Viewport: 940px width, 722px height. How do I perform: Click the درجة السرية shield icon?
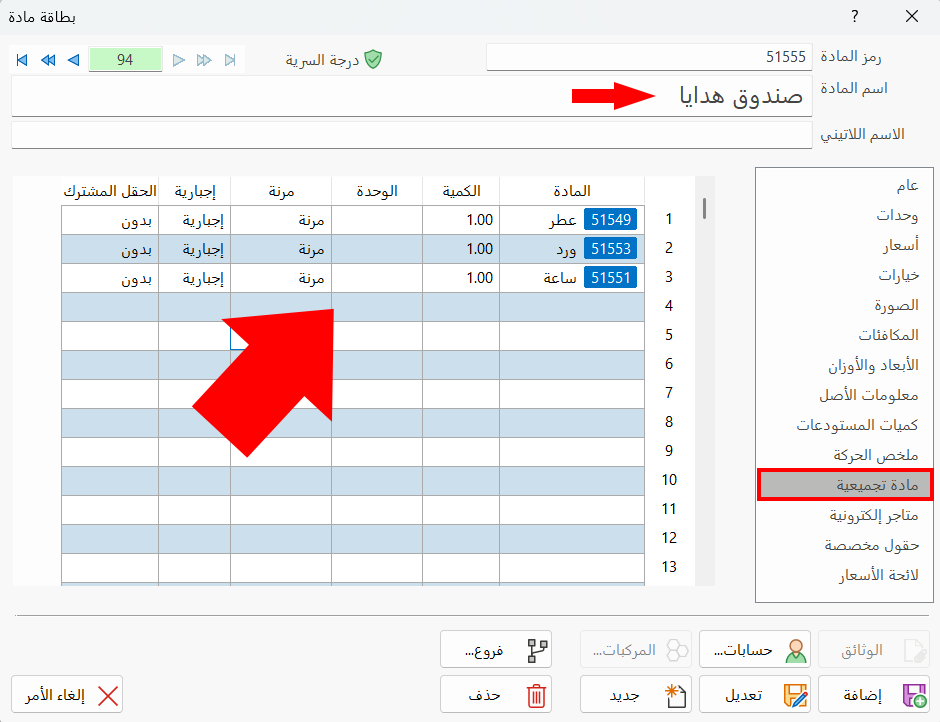pyautogui.click(x=373, y=59)
